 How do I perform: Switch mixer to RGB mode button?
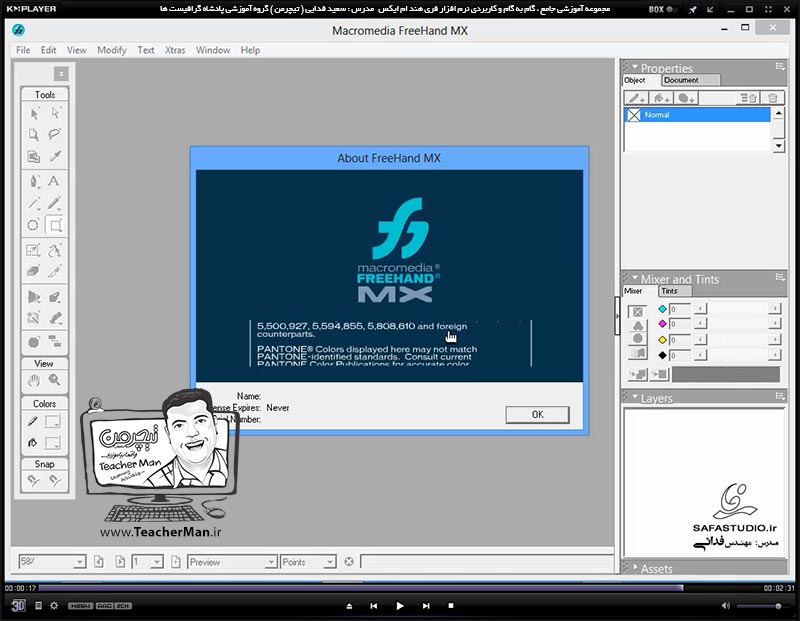click(x=638, y=326)
